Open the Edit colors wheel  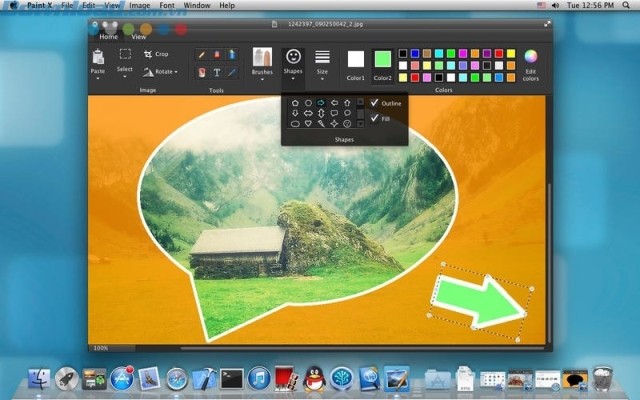[531, 56]
